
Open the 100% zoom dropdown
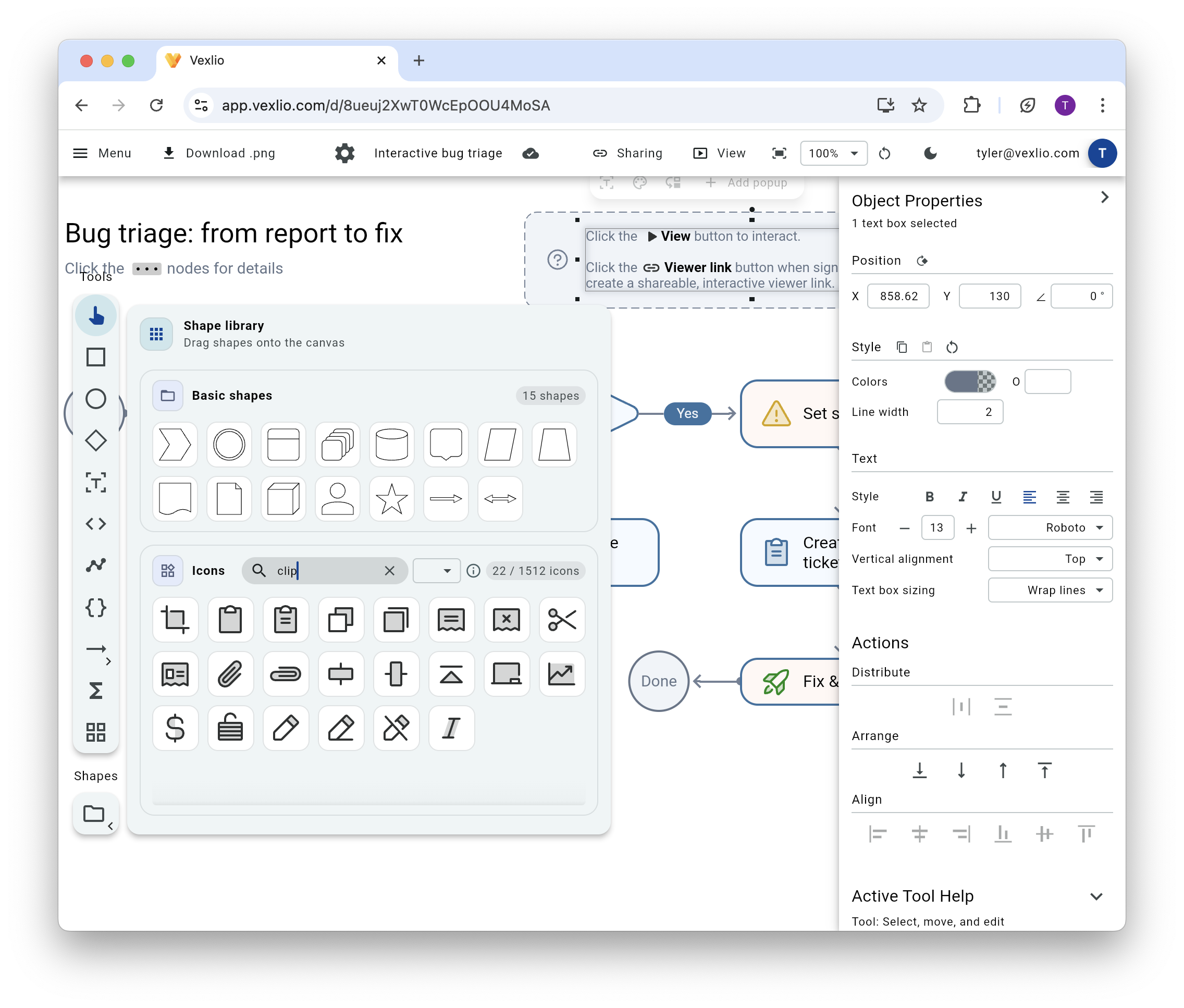[833, 153]
